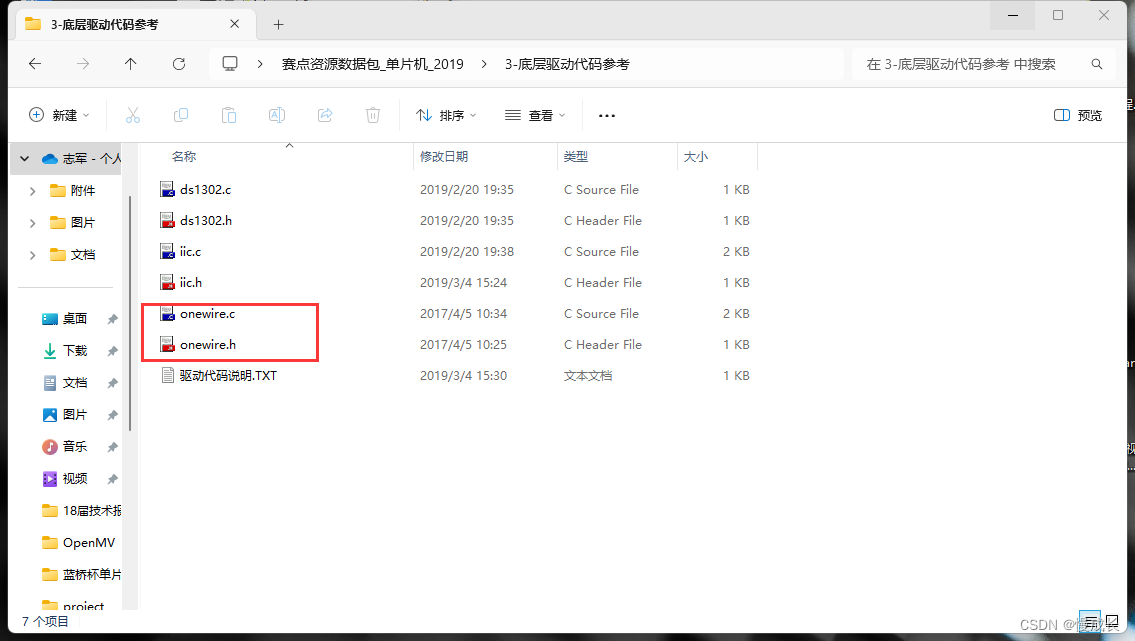
Task: Select the ds1302.c file icon
Action: pos(167,190)
